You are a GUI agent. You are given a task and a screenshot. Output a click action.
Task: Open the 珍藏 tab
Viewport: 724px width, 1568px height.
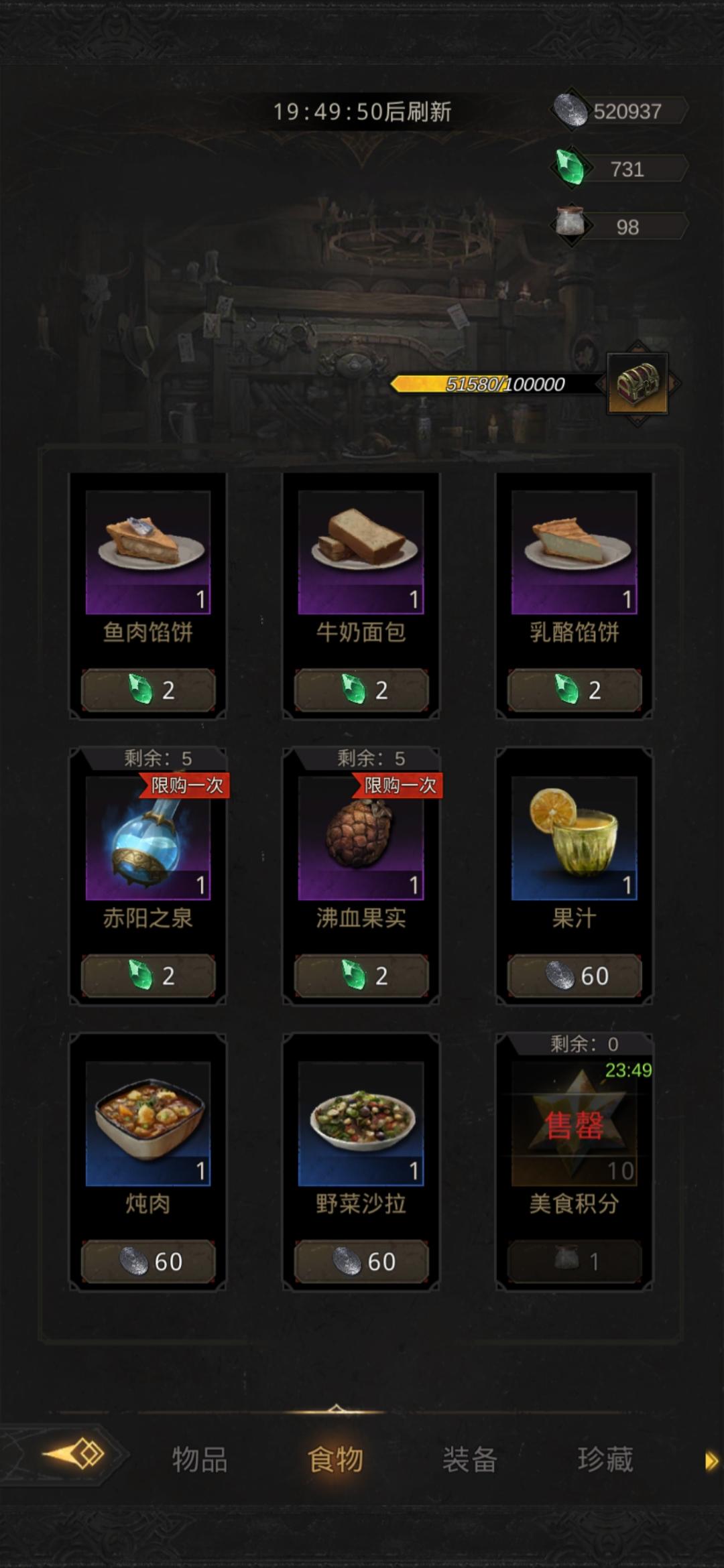point(605,1459)
